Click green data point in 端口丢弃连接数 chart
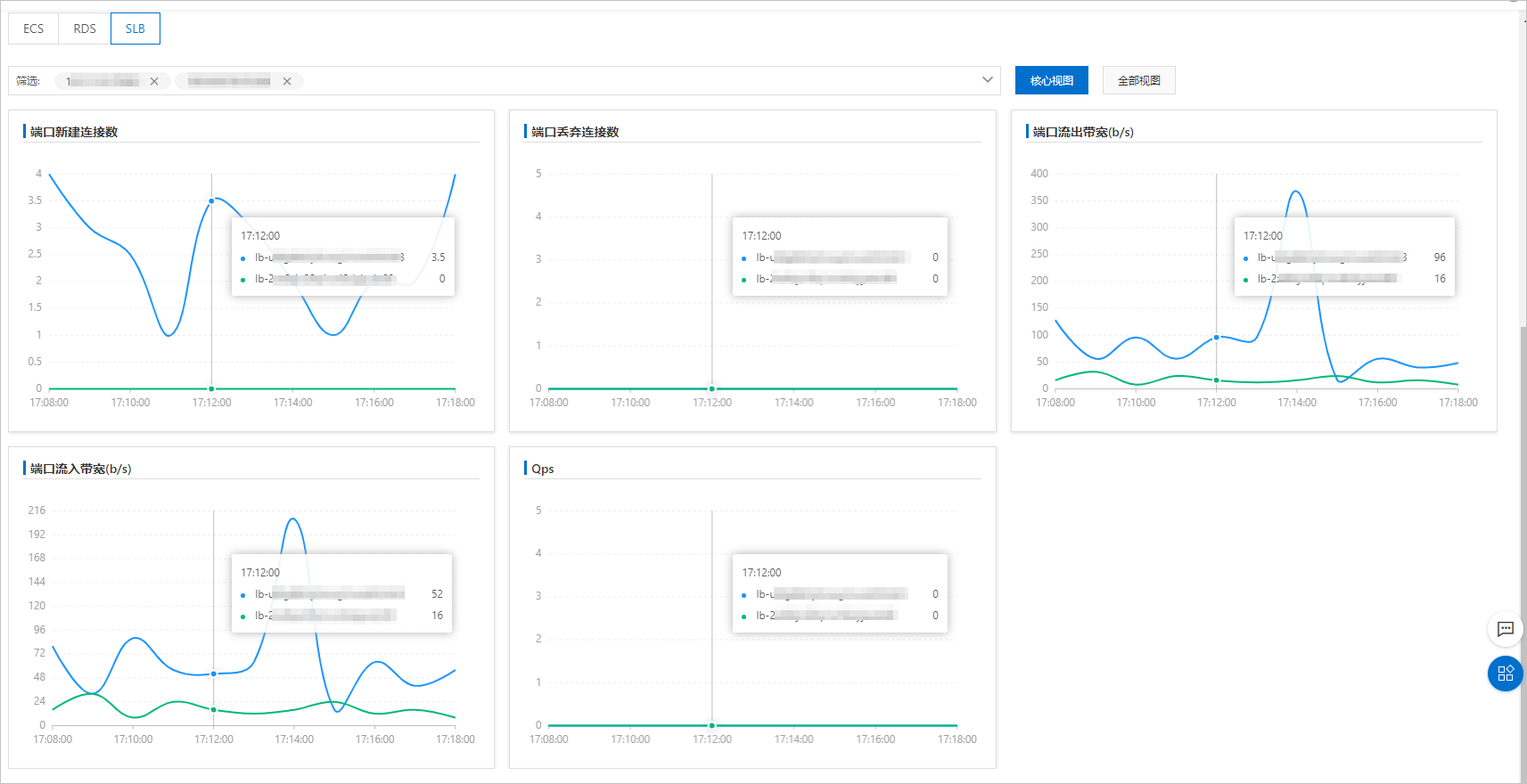The image size is (1527, 784). tap(712, 388)
